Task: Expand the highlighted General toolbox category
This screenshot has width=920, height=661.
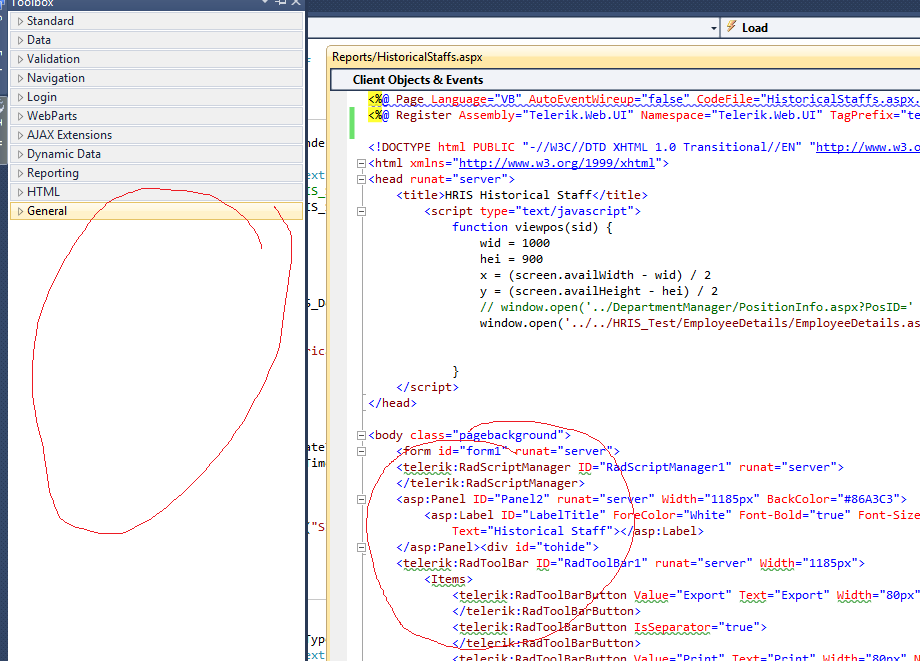Action: tap(156, 211)
